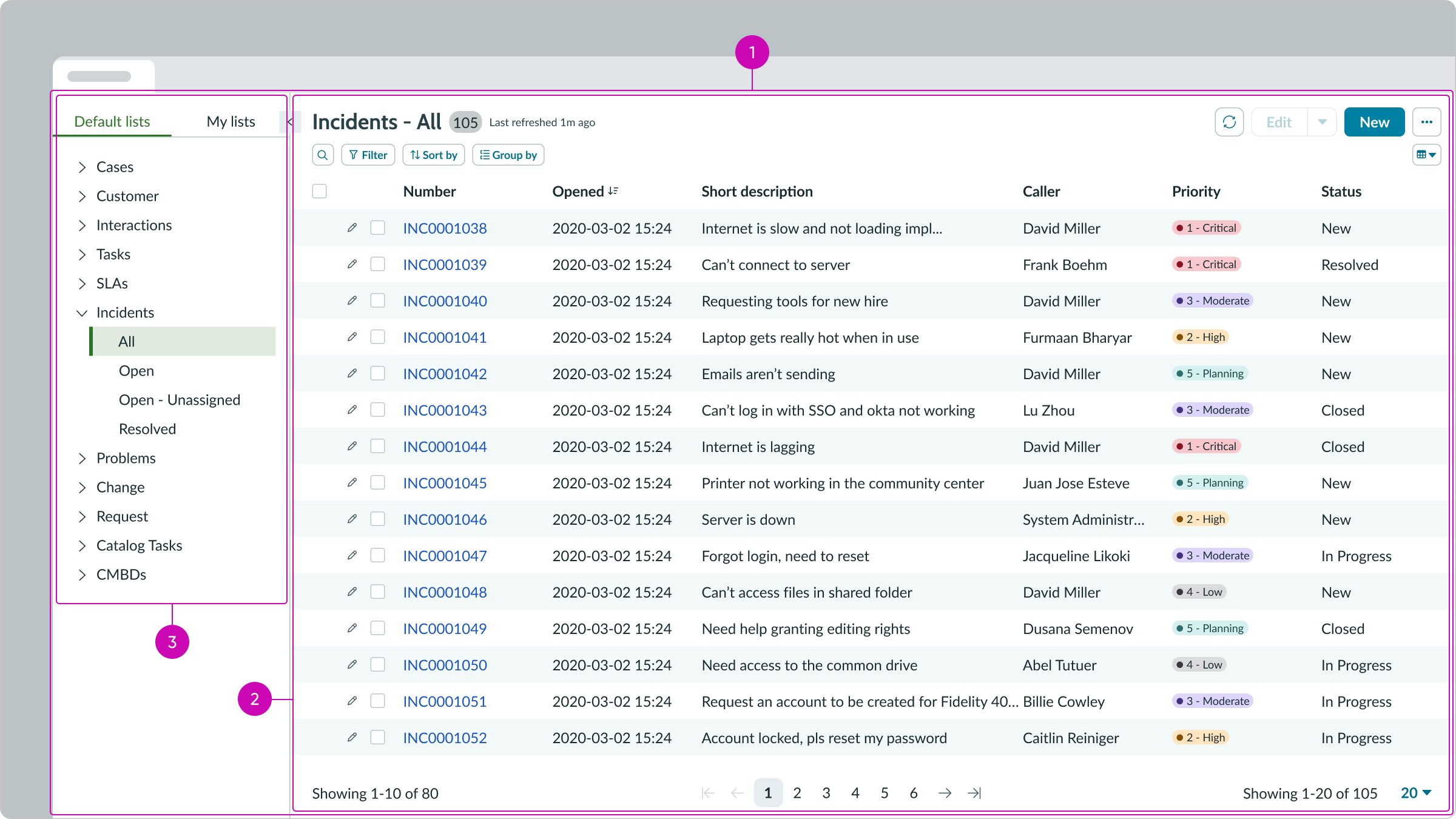The image size is (1456, 819).
Task: Collapse the Incidents tree node
Action: (x=82, y=312)
